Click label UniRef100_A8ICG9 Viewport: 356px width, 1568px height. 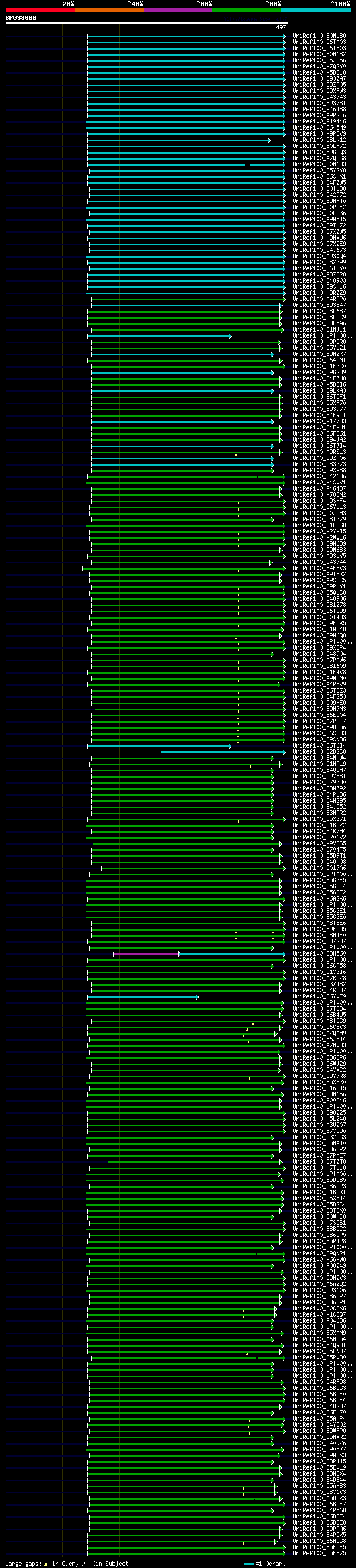(x=319, y=1021)
